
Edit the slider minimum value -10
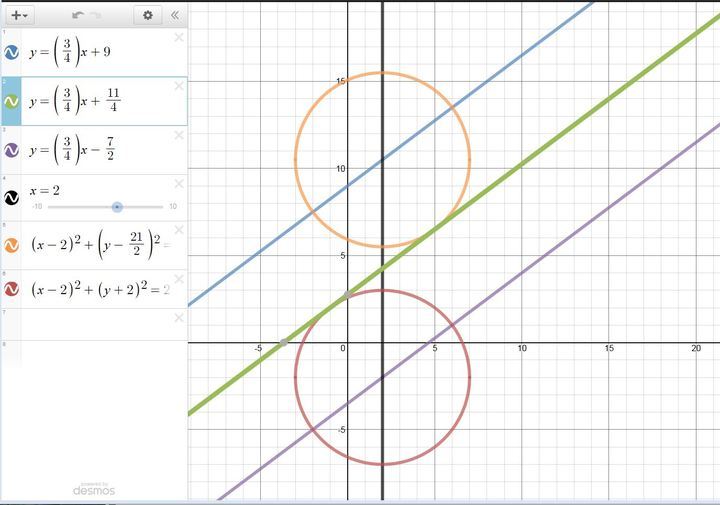(37, 207)
